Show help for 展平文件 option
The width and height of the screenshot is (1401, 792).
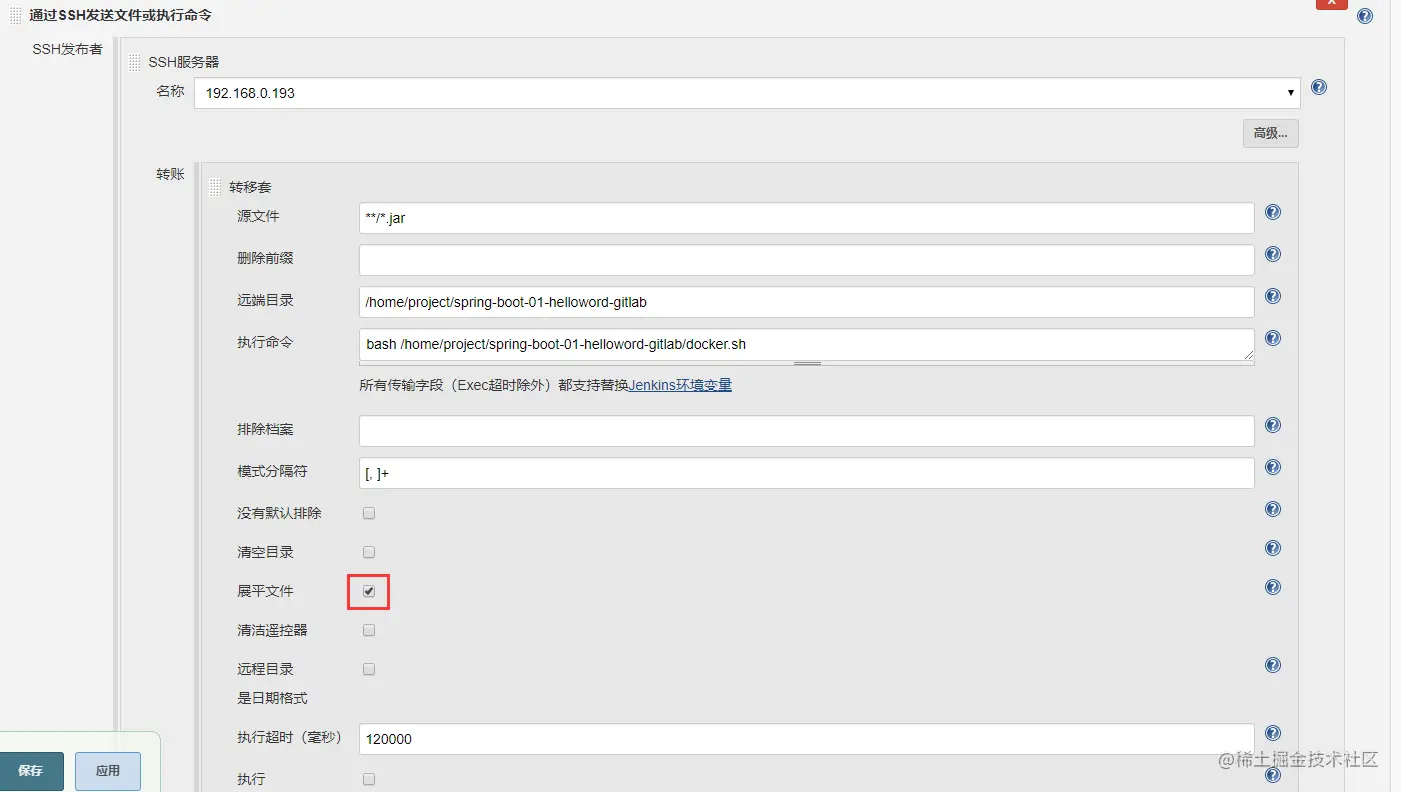pyautogui.click(x=1273, y=587)
